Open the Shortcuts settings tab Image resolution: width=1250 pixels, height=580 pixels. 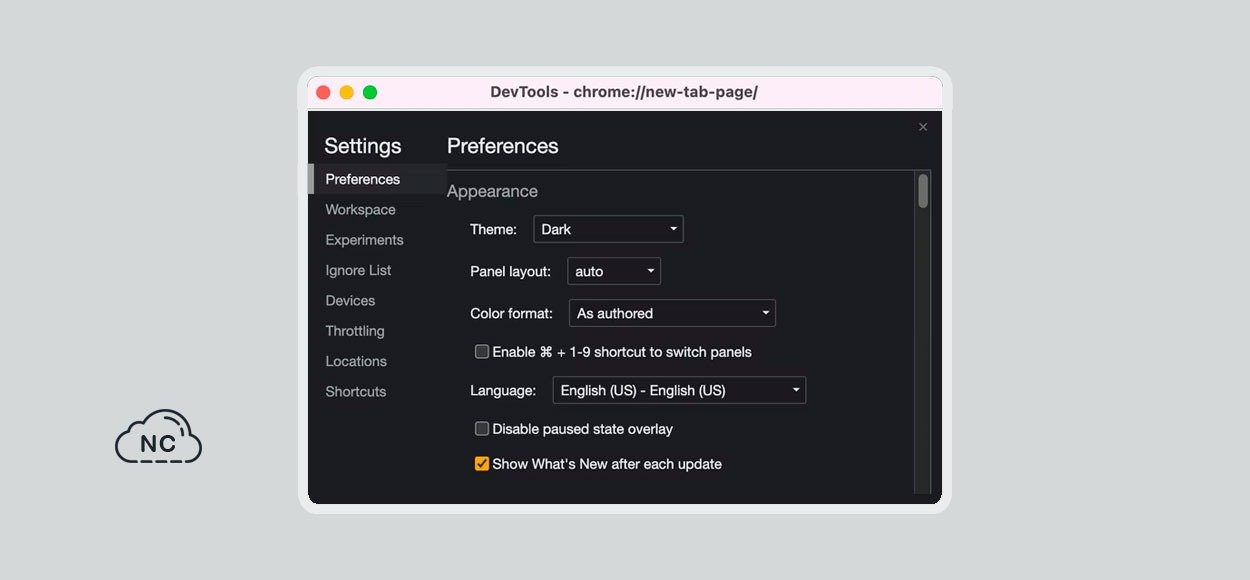[356, 392]
